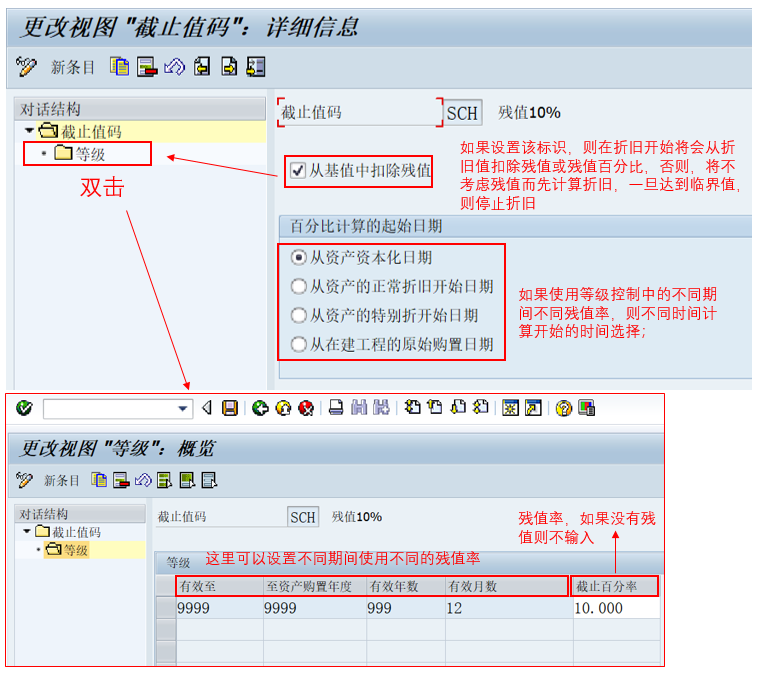Click the 新条目 button in top toolbar
Image resolution: width=757 pixels, height=674 pixels.
point(72,67)
